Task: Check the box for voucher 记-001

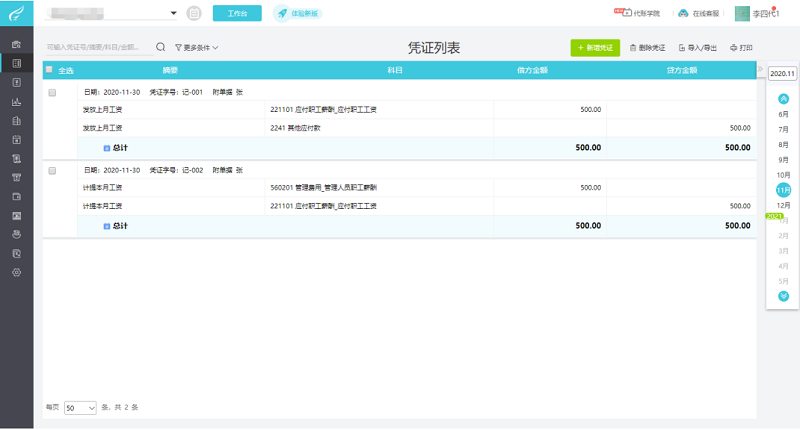Action: 52,92
